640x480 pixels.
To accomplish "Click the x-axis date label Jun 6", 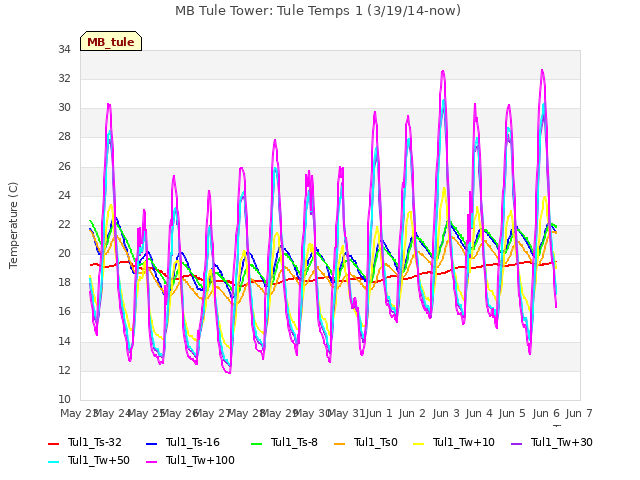I will 546,413.
